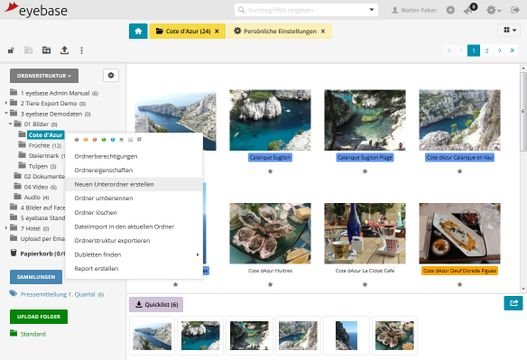Close the Persönliche Einstellungen tab
This screenshot has height=360, width=527.
[x=323, y=31]
